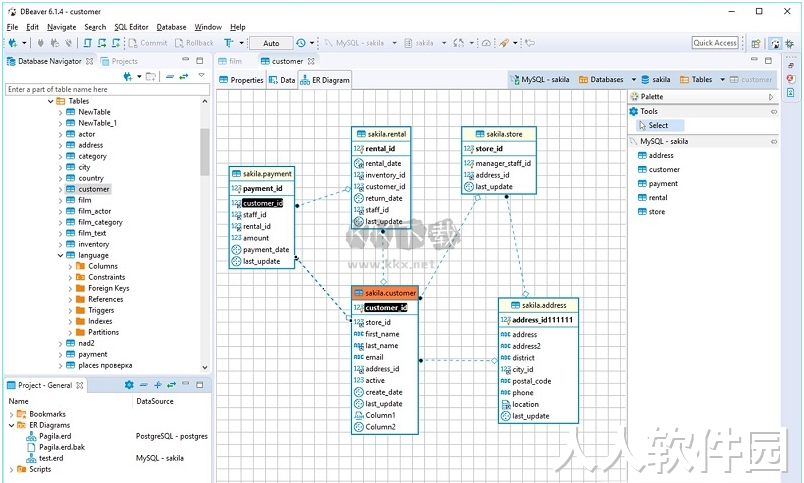Select the address_id111111 column in sakila.address
This screenshot has width=804, height=483.
point(542,320)
